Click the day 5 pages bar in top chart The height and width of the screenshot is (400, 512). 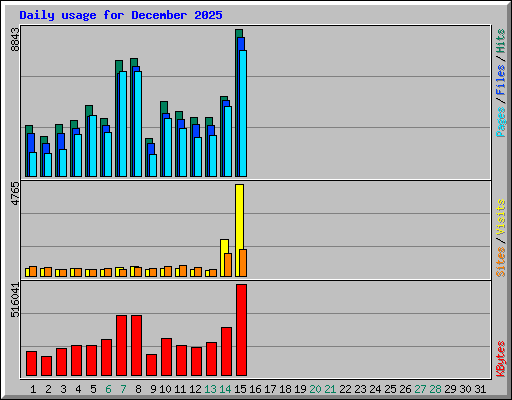[93, 146]
